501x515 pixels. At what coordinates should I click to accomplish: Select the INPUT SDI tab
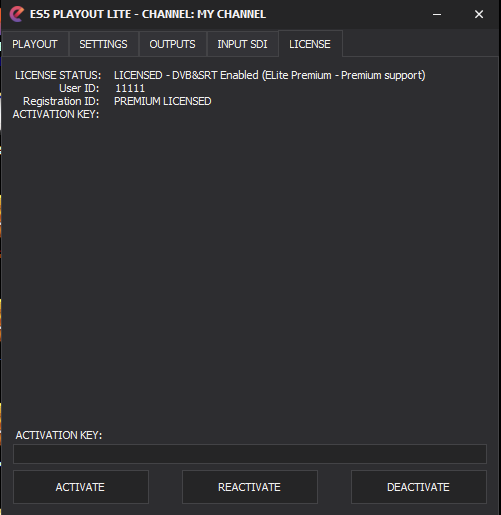pos(242,44)
